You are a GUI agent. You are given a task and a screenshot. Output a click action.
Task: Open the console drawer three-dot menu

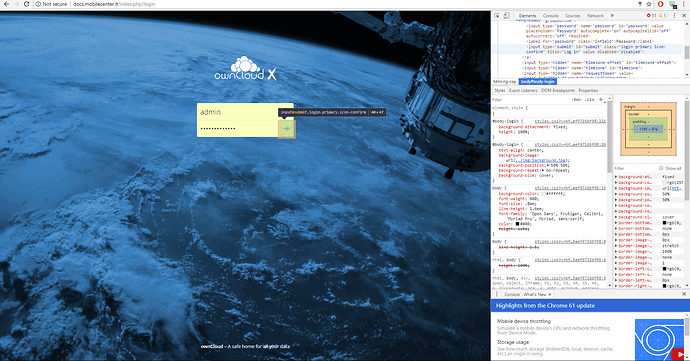[x=497, y=294]
